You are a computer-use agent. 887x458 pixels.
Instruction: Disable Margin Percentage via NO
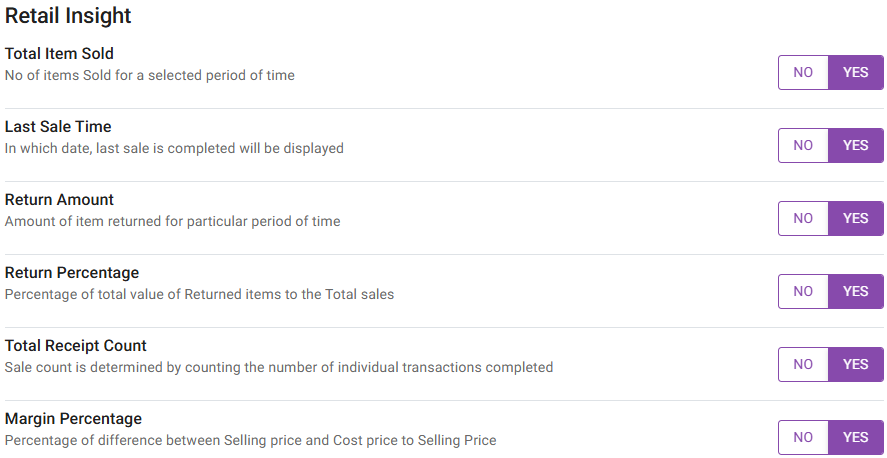point(803,437)
